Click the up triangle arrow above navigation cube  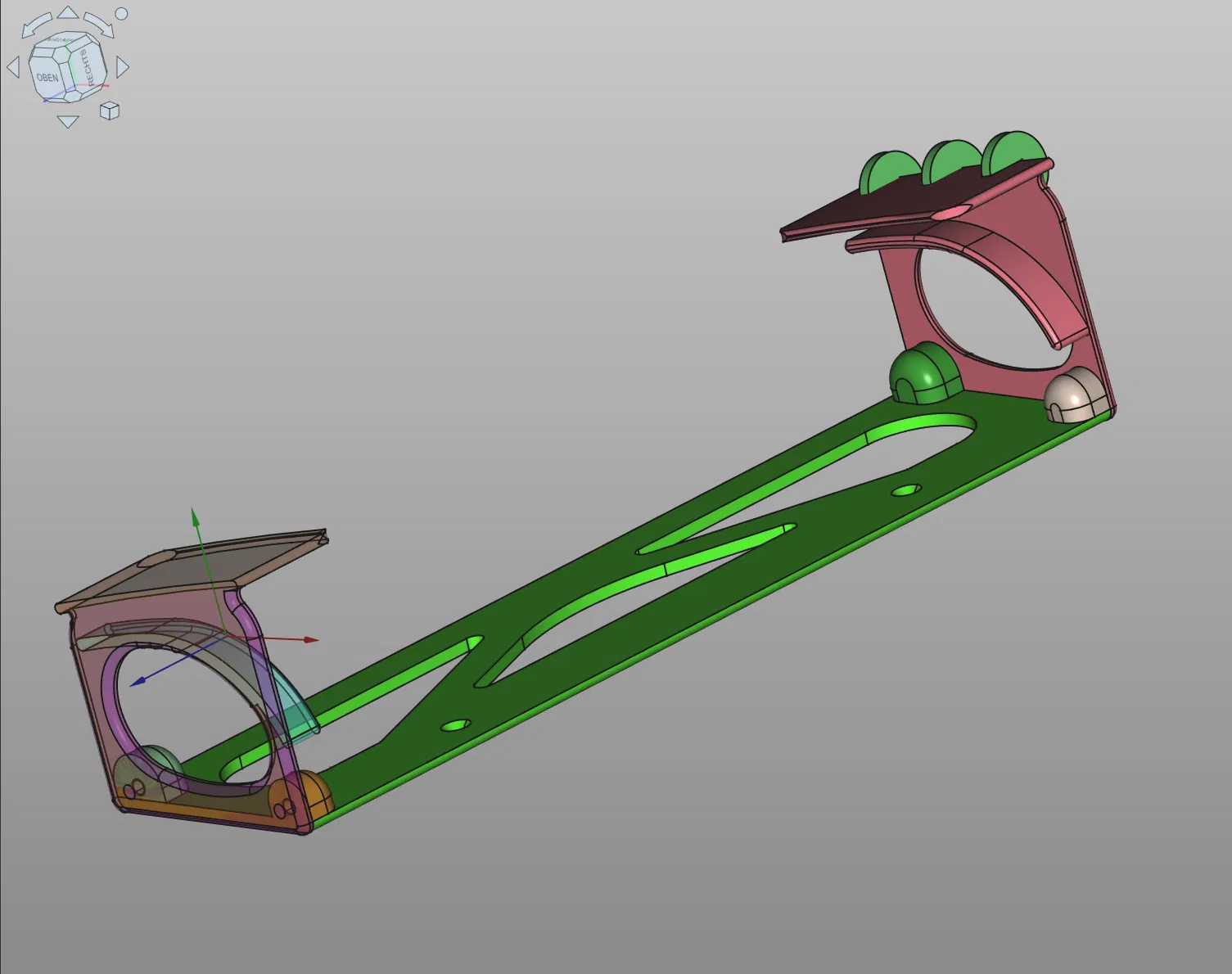(68, 12)
